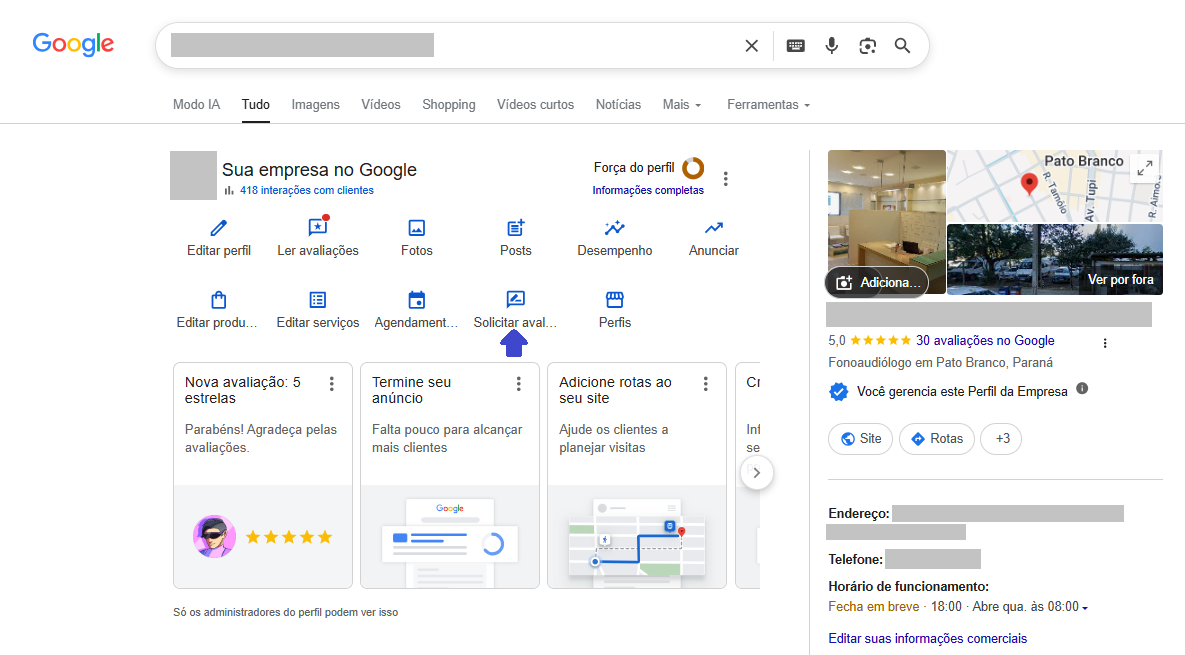The width and height of the screenshot is (1185, 655).
Task: Open Editar produtos bag icon
Action: point(218,299)
